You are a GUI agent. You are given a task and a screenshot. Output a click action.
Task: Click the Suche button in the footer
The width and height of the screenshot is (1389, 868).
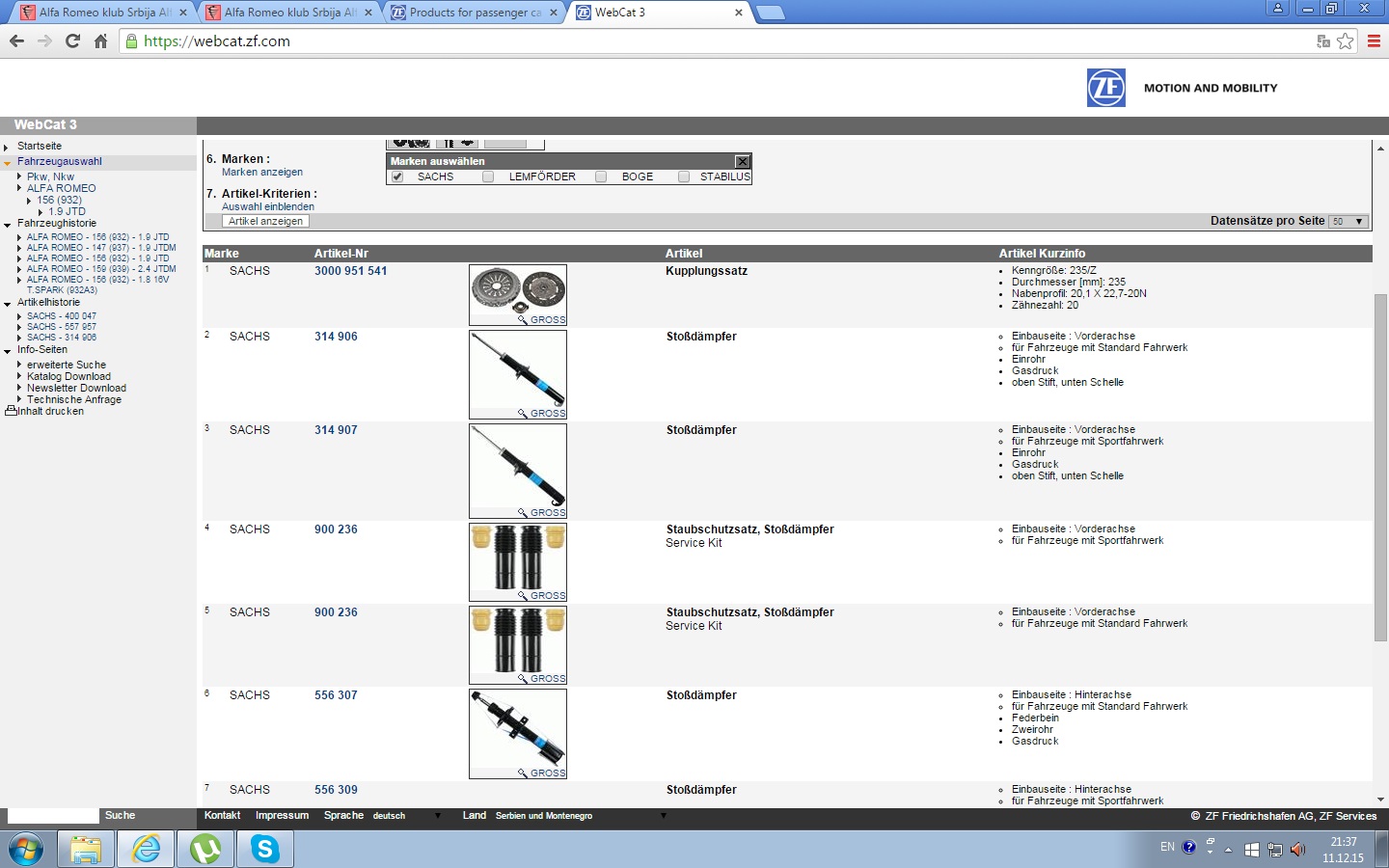pyautogui.click(x=120, y=816)
